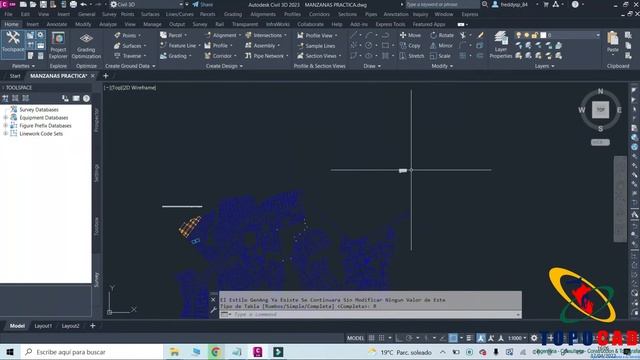Toggle lineweight display in status bar

(469, 338)
